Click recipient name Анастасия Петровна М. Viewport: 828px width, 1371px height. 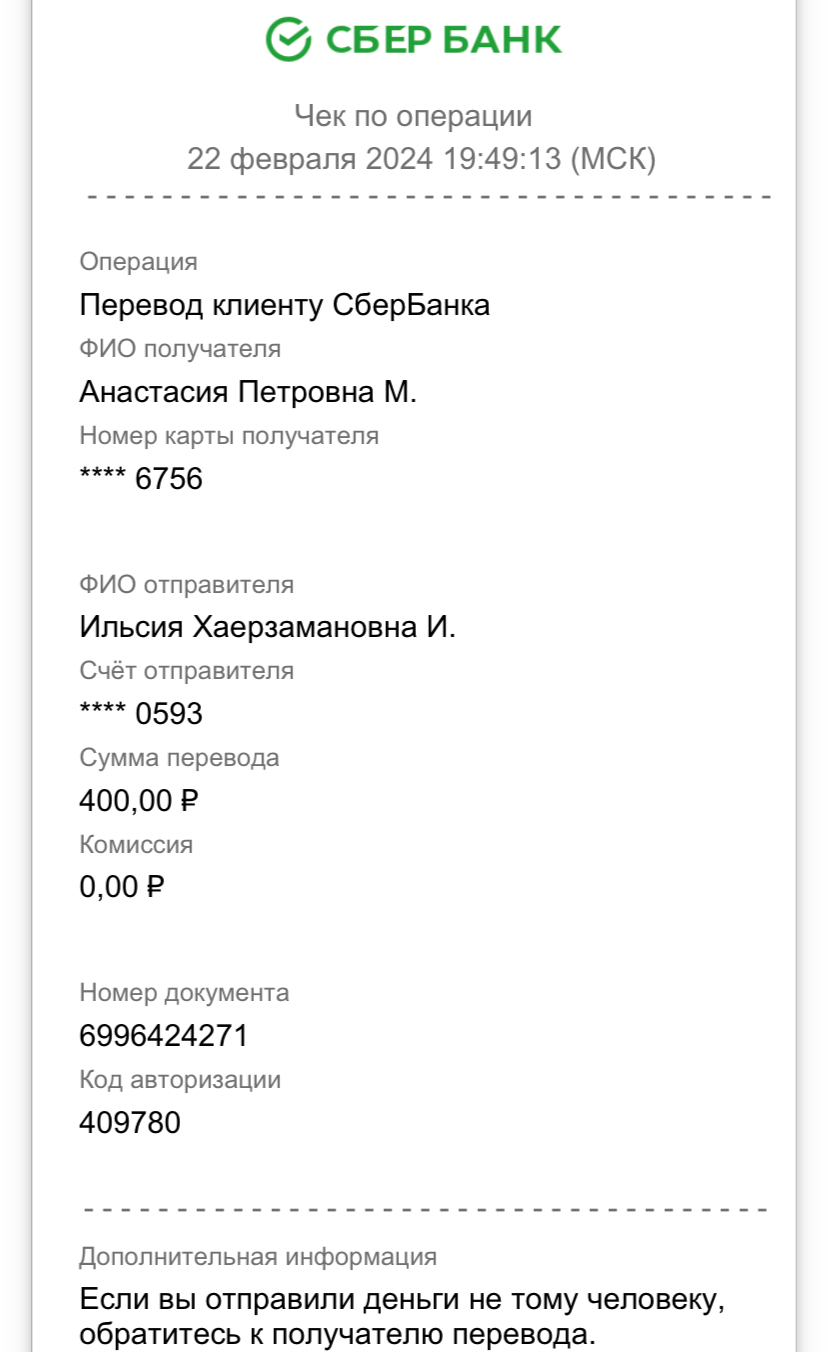coord(248,392)
